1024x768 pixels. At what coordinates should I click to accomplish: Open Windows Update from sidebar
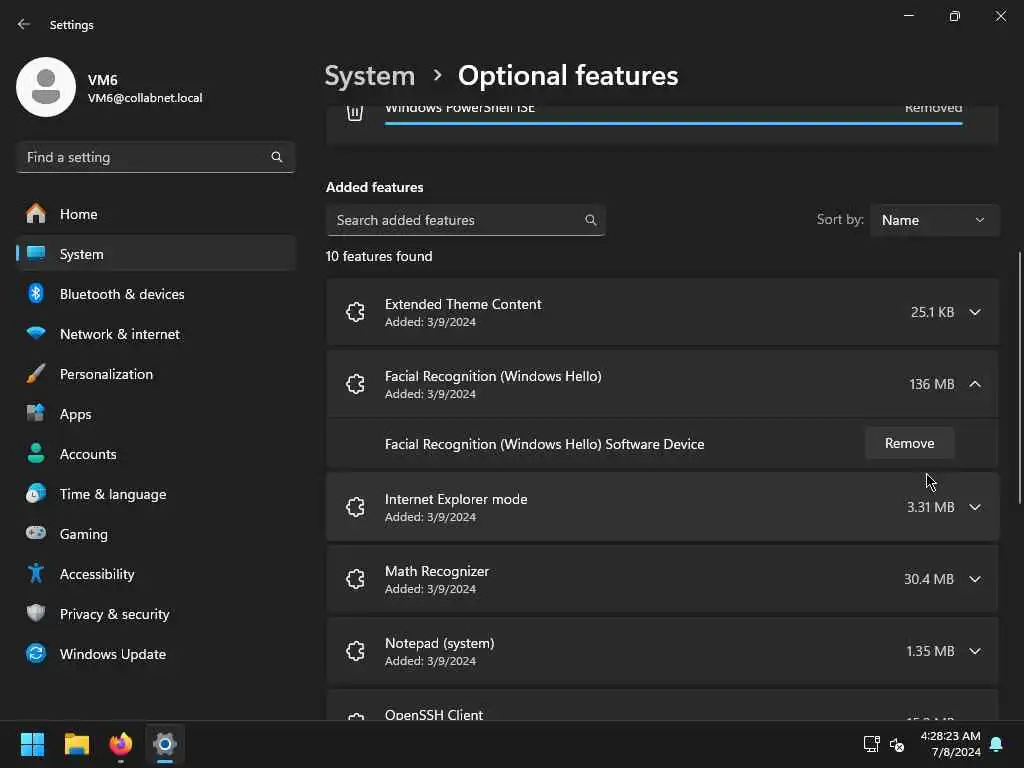112,654
